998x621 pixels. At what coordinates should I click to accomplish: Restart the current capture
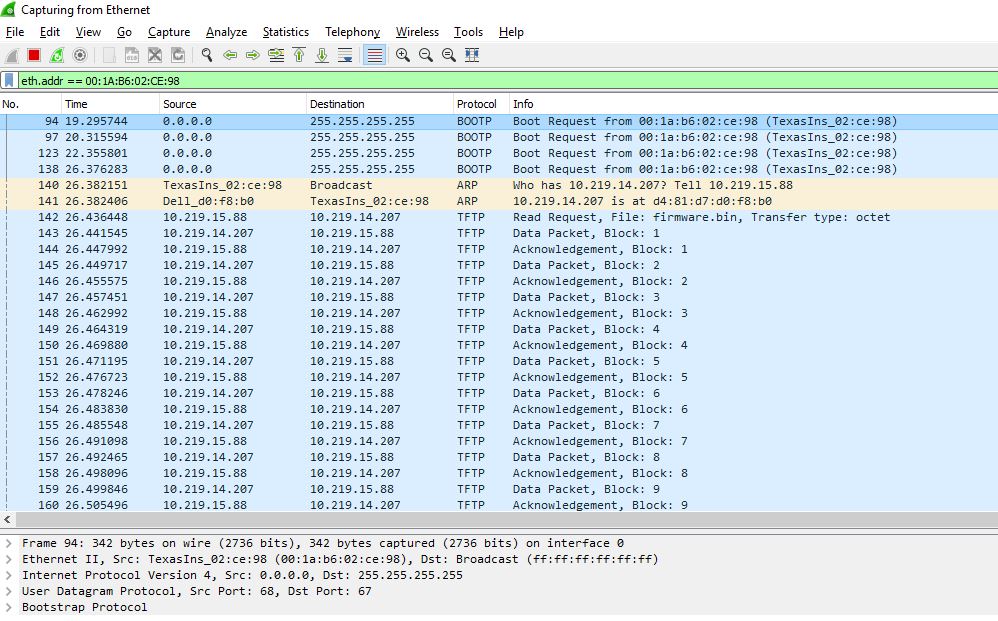57,55
